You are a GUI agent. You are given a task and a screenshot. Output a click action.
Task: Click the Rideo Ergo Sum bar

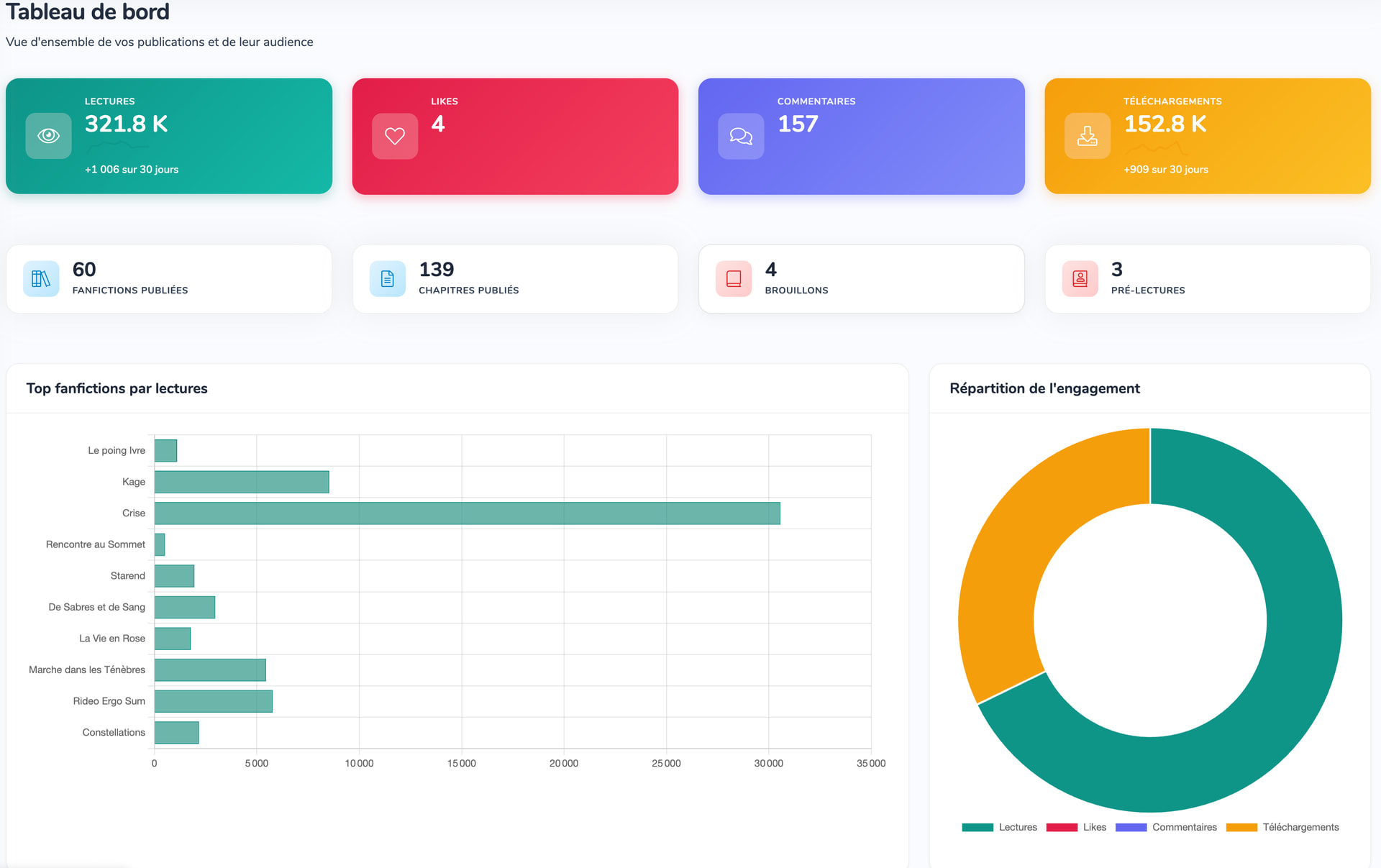click(x=214, y=701)
